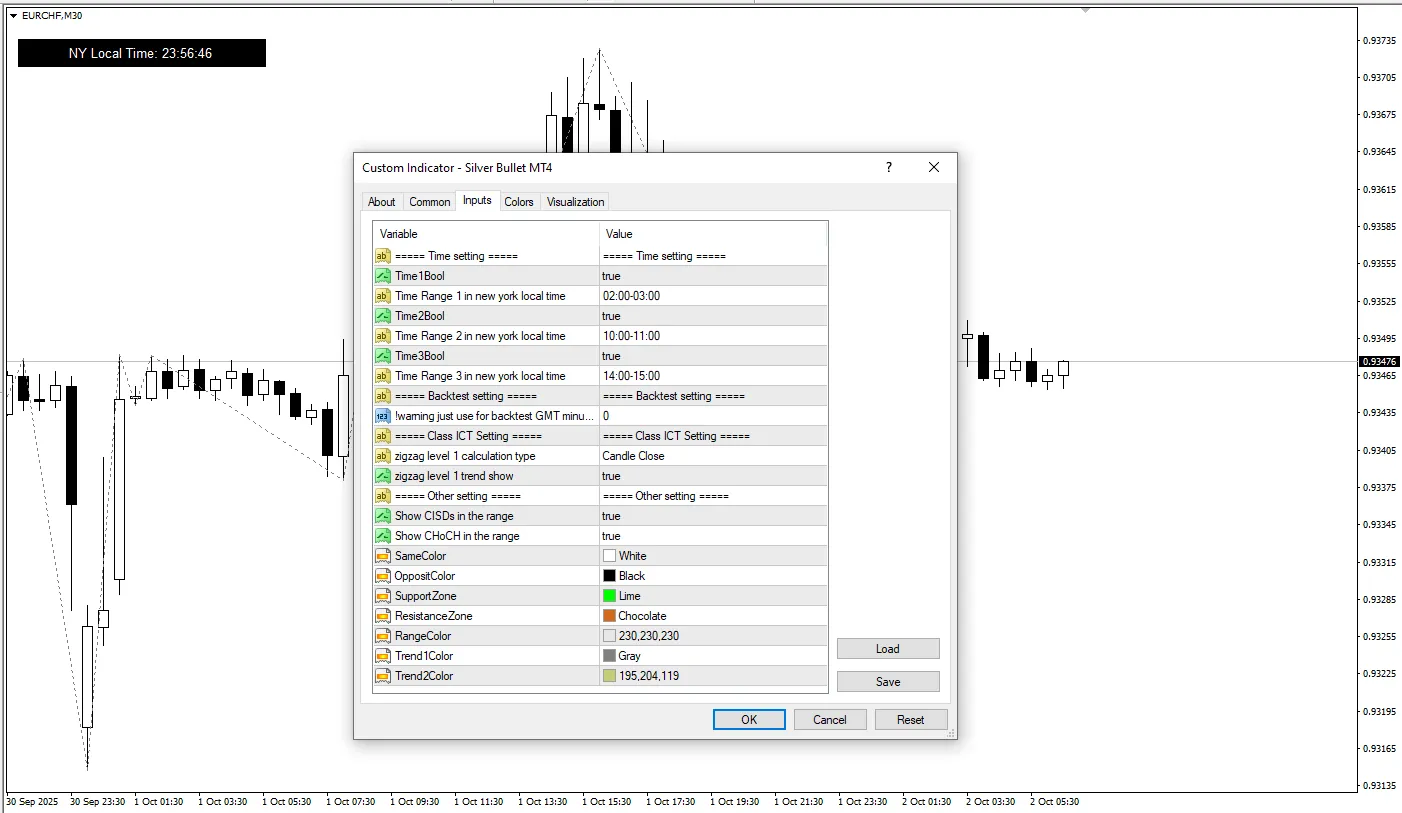This screenshot has width=1402, height=813.
Task: Click the zigzag level 1 trend show icon
Action: coord(382,476)
